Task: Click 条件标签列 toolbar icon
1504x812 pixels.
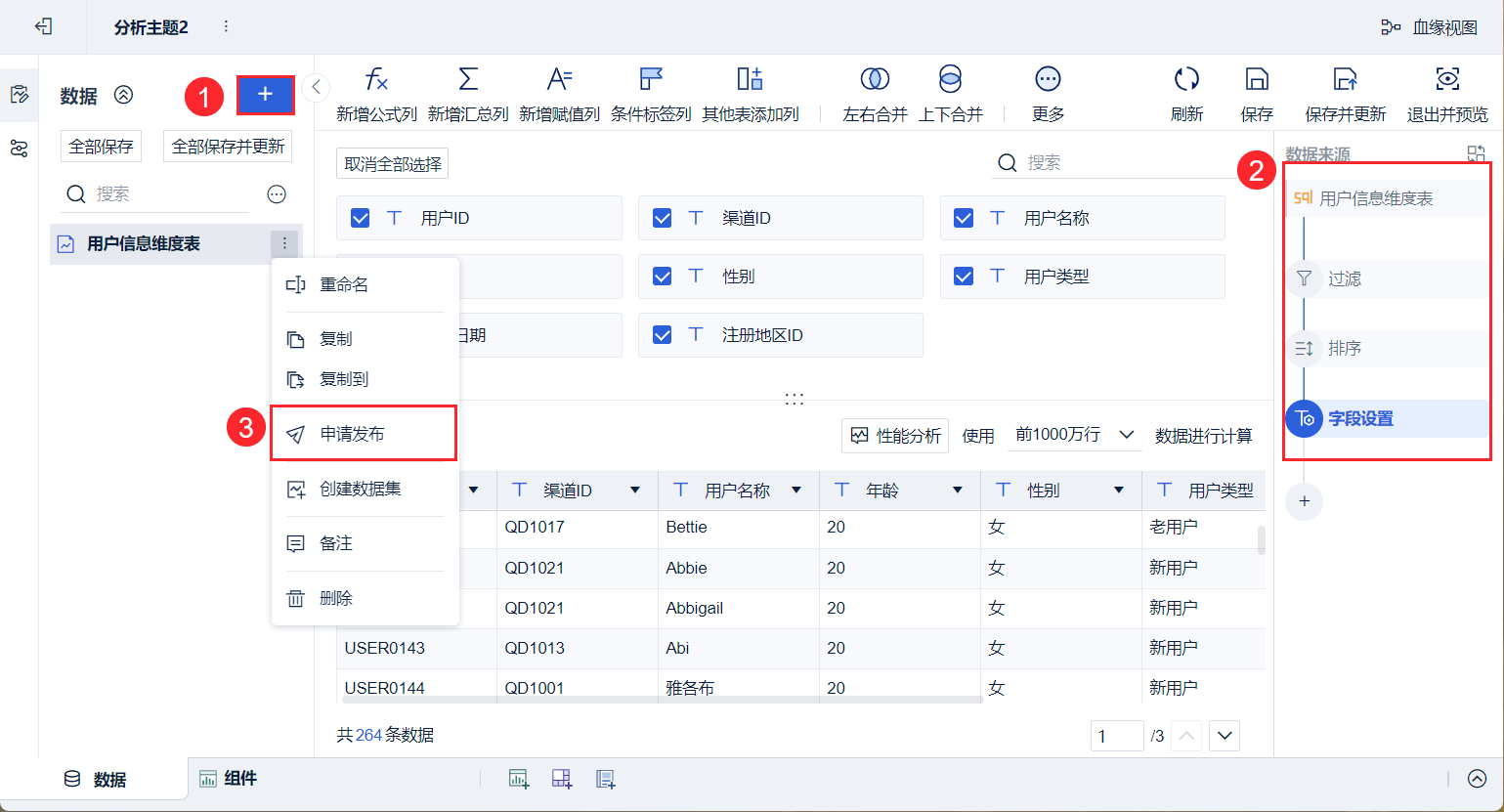Action: point(651,80)
